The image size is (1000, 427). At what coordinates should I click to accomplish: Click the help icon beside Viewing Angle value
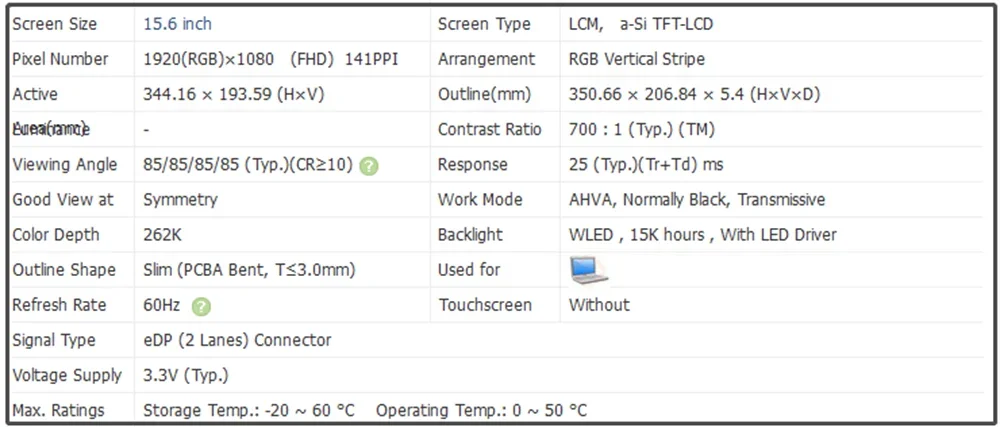(x=369, y=166)
